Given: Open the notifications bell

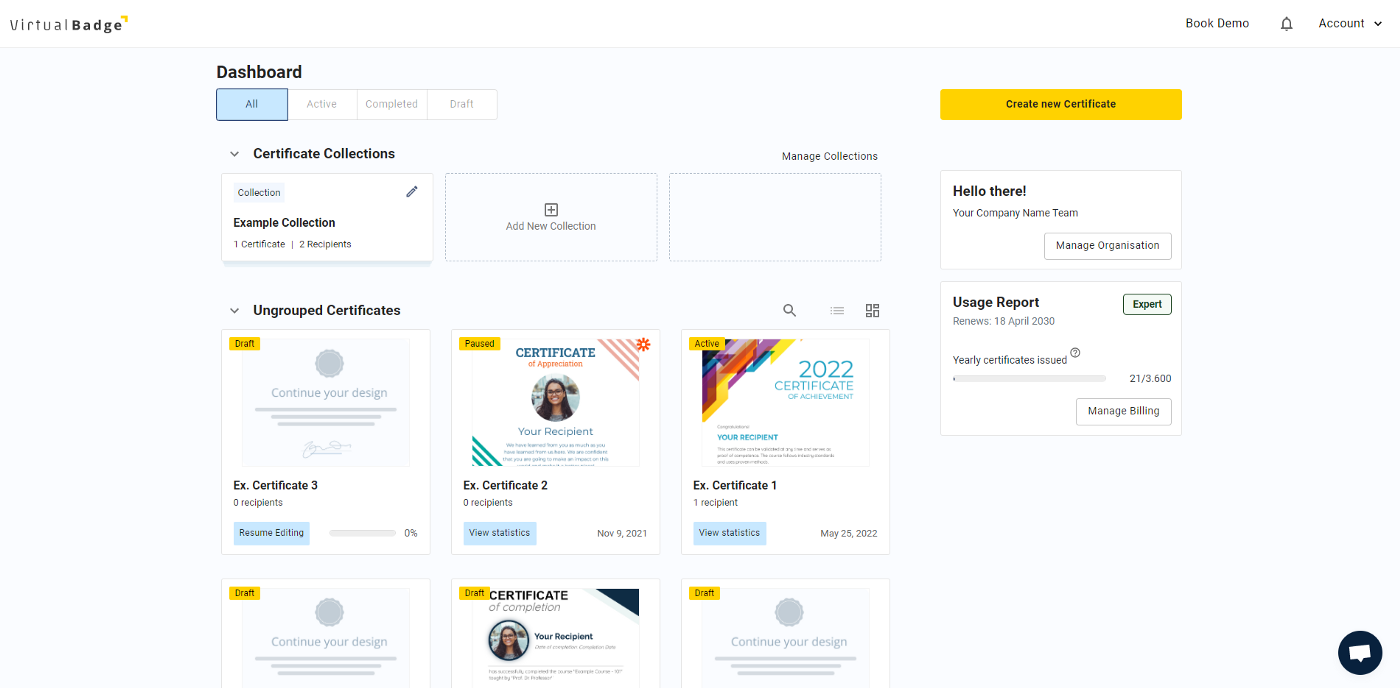Looking at the screenshot, I should [x=1286, y=22].
